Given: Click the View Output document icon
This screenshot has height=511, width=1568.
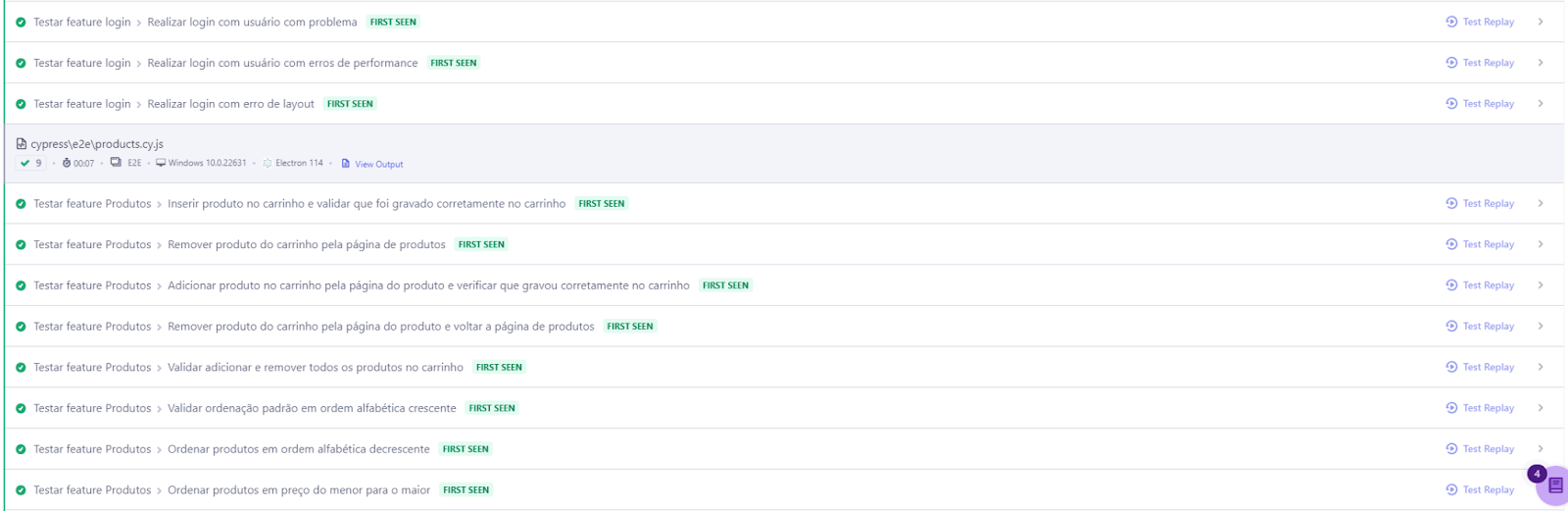Looking at the screenshot, I should point(346,164).
